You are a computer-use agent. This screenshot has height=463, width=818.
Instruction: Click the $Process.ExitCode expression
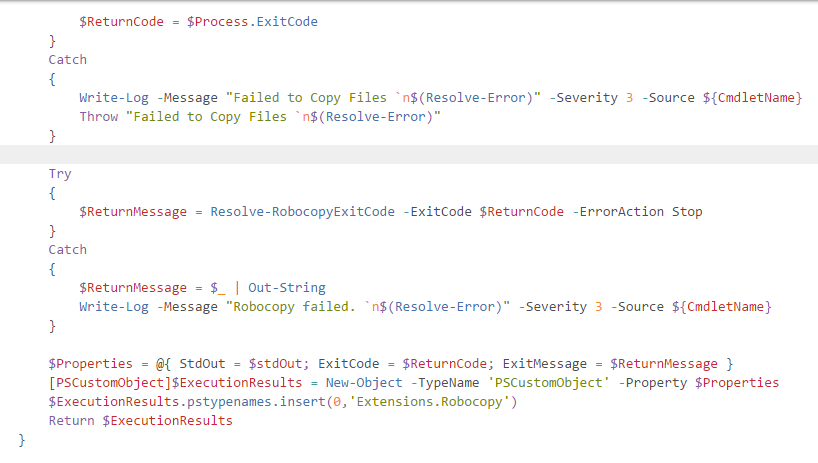click(x=252, y=22)
